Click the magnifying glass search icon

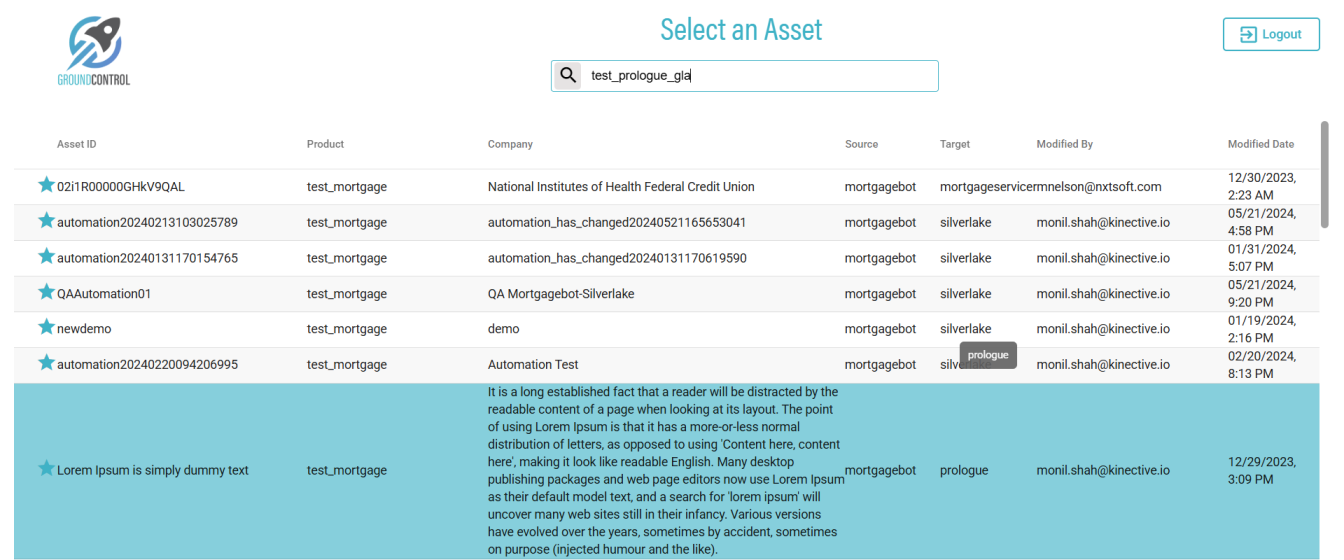coord(568,75)
